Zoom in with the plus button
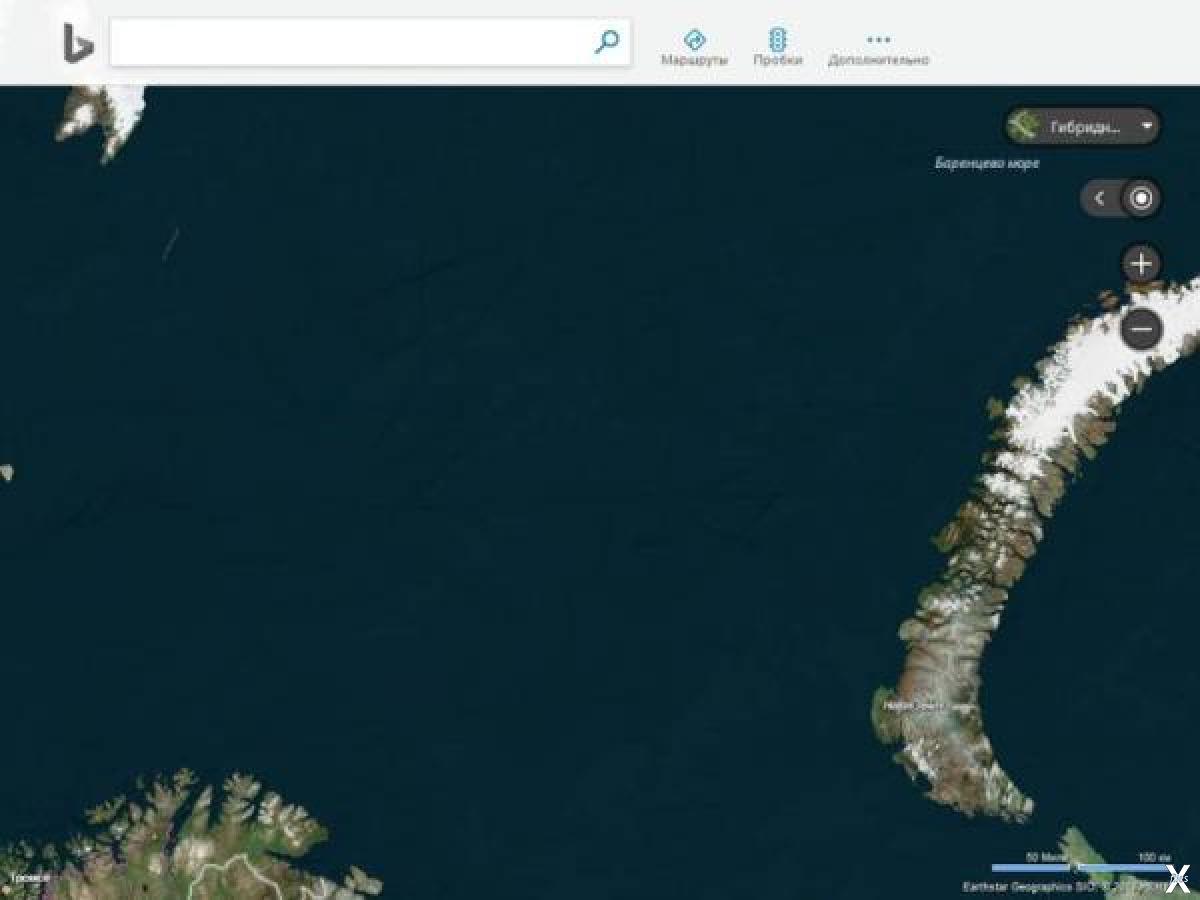 (1141, 264)
